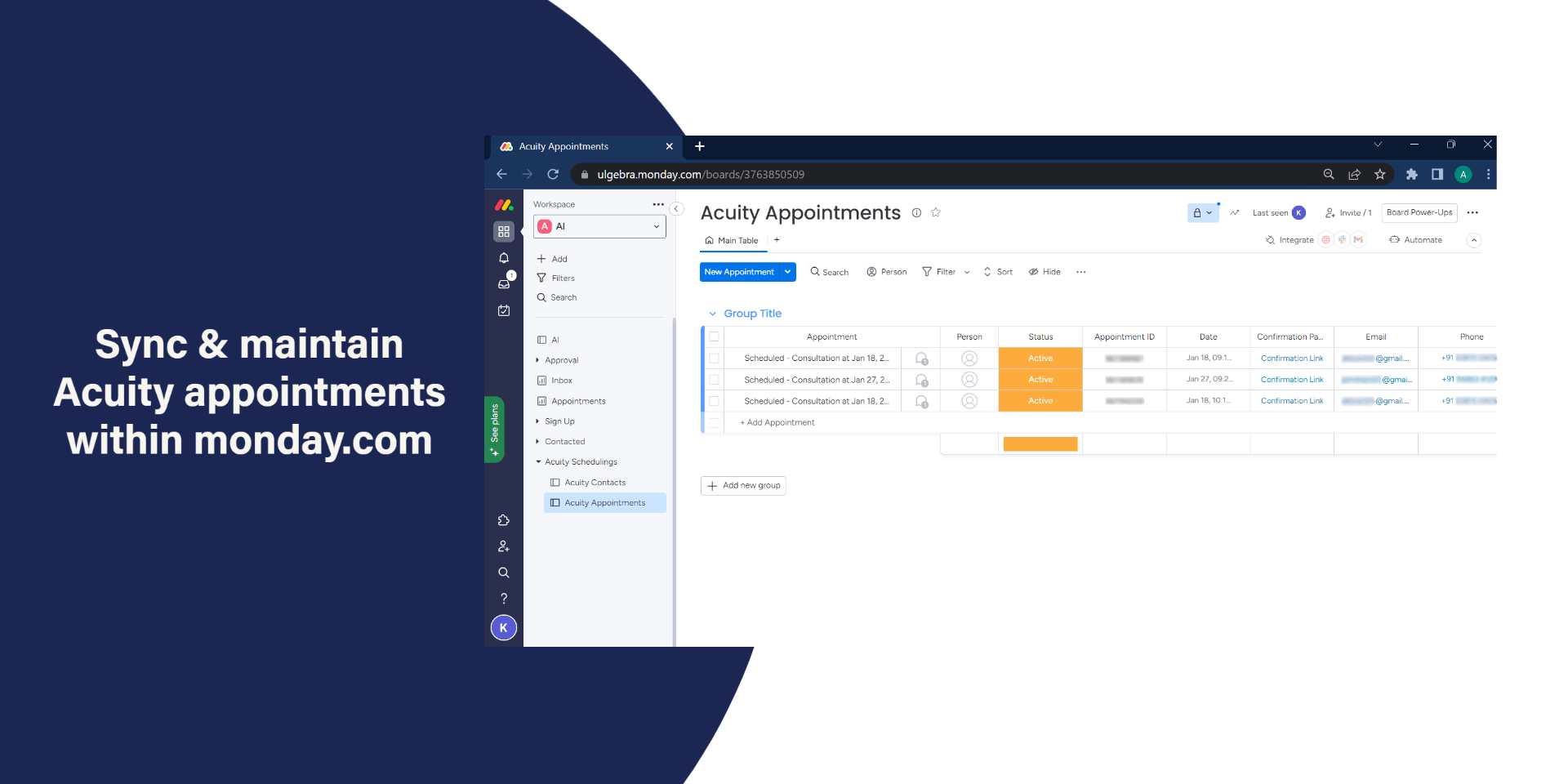The height and width of the screenshot is (784, 1568).
Task: Open the Inbox board in sidebar
Action: coord(562,381)
